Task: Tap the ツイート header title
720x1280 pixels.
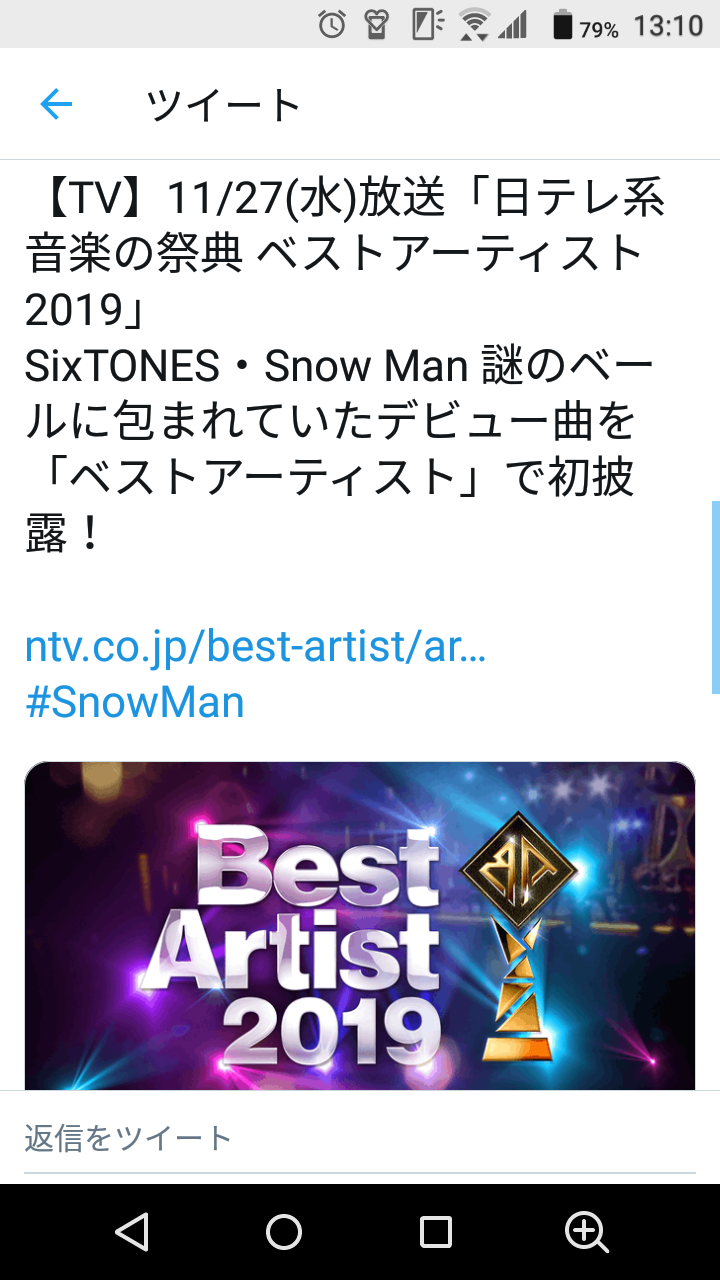Action: click(x=223, y=104)
